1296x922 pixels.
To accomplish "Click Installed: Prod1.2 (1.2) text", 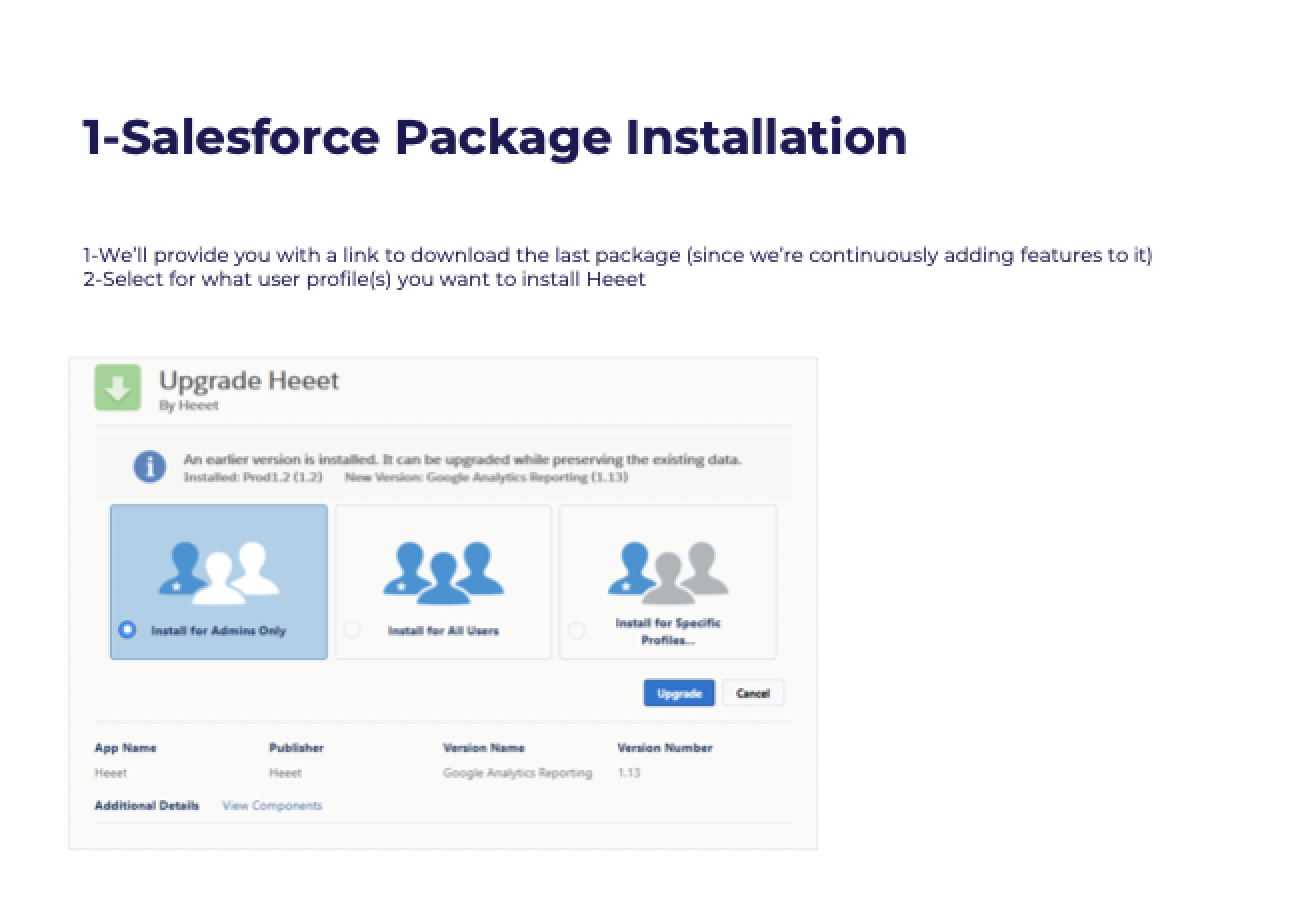I will [253, 478].
